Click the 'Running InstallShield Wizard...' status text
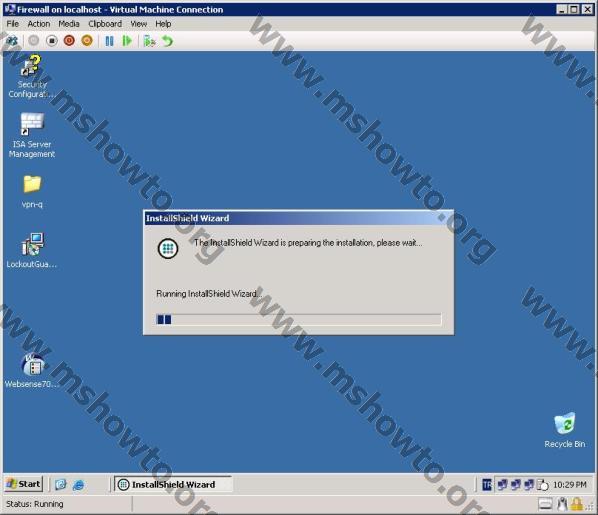 209,294
